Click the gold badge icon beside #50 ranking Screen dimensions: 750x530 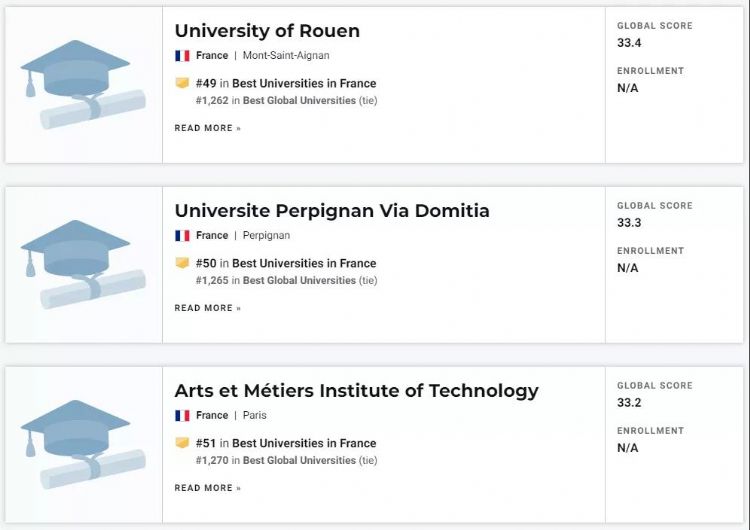coord(182,263)
